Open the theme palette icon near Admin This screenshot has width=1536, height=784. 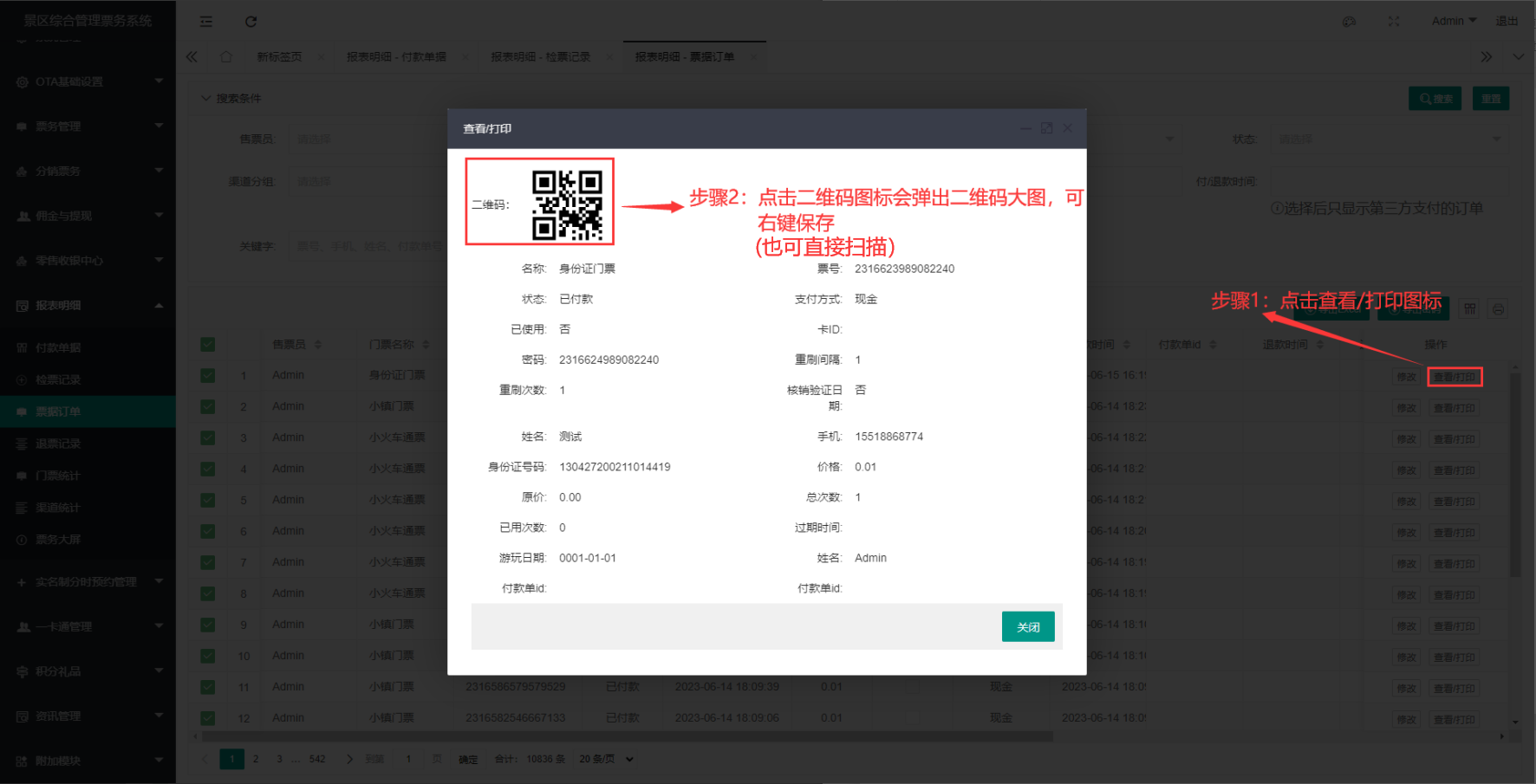(x=1349, y=22)
